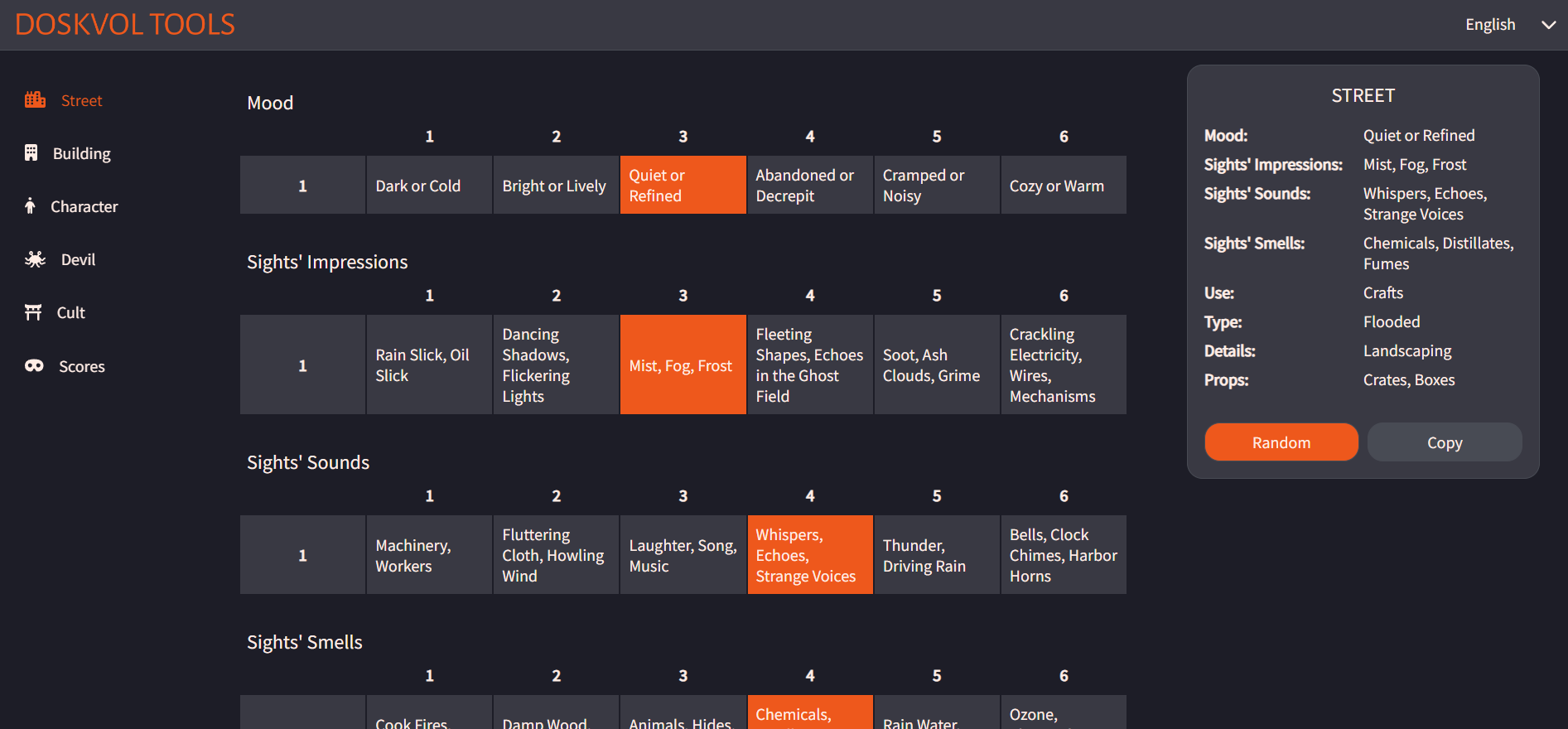Pick Thunder, Driving Rain sound

937,555
